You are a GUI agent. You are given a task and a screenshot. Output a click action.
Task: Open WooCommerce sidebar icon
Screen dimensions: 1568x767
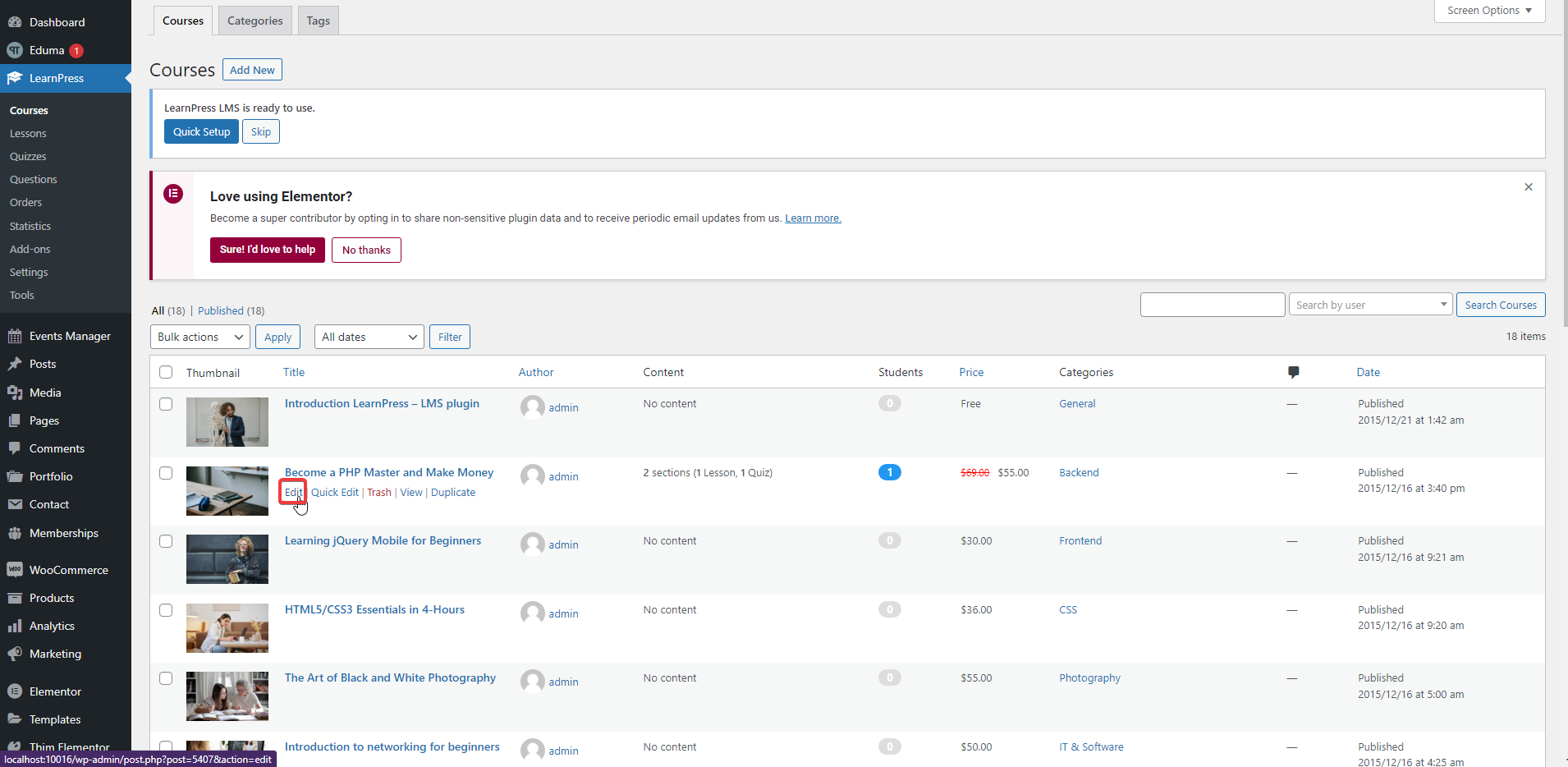point(15,570)
